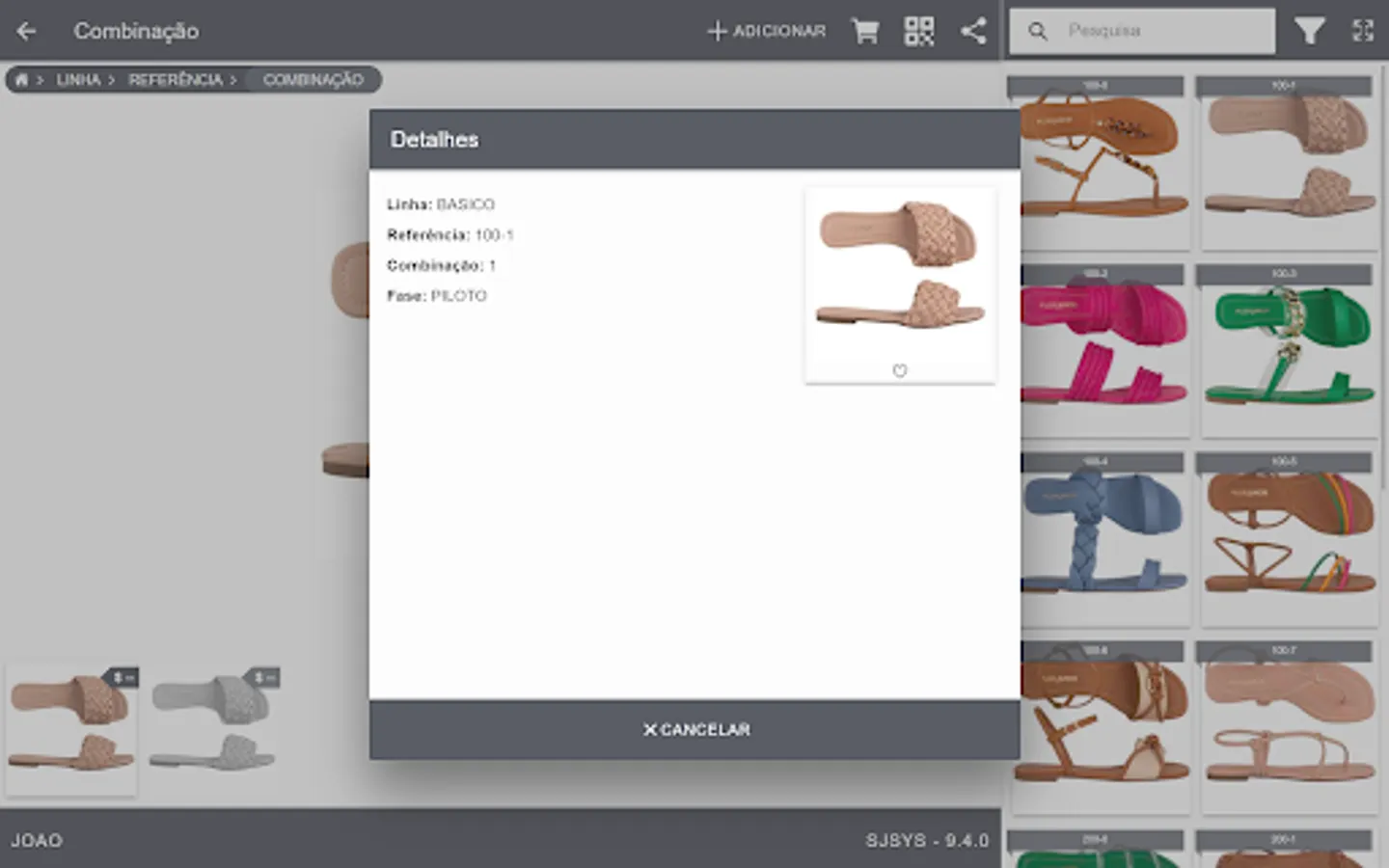
Task: Click the CANCELAR button in Detalhes dialog
Action: coord(694,729)
